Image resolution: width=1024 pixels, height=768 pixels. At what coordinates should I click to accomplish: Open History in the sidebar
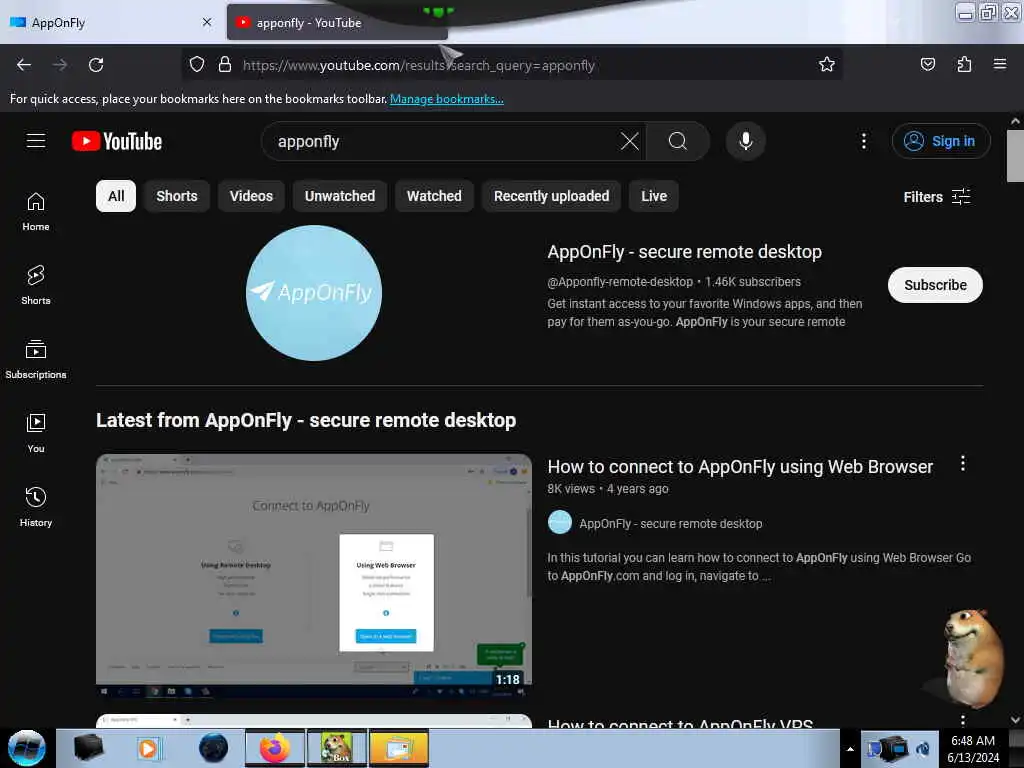click(36, 507)
